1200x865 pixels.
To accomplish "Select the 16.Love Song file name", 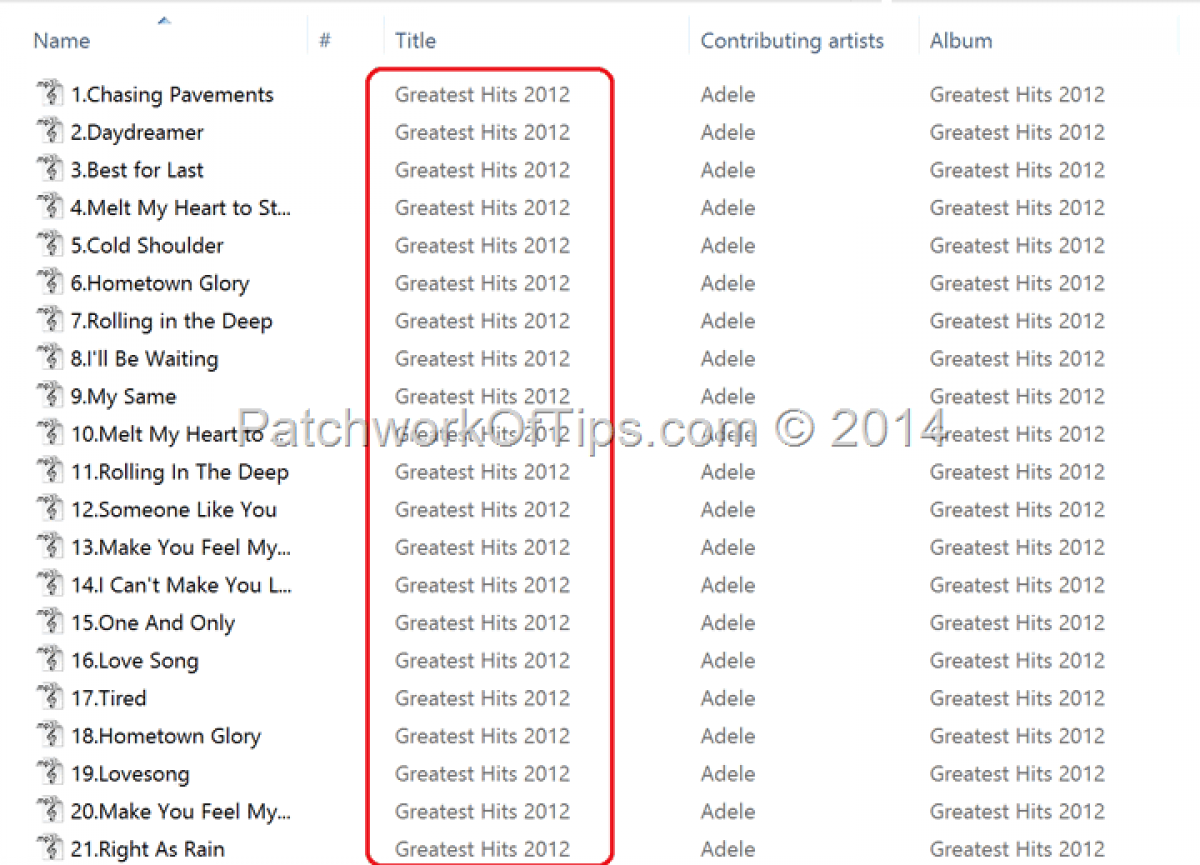I will click(135, 661).
